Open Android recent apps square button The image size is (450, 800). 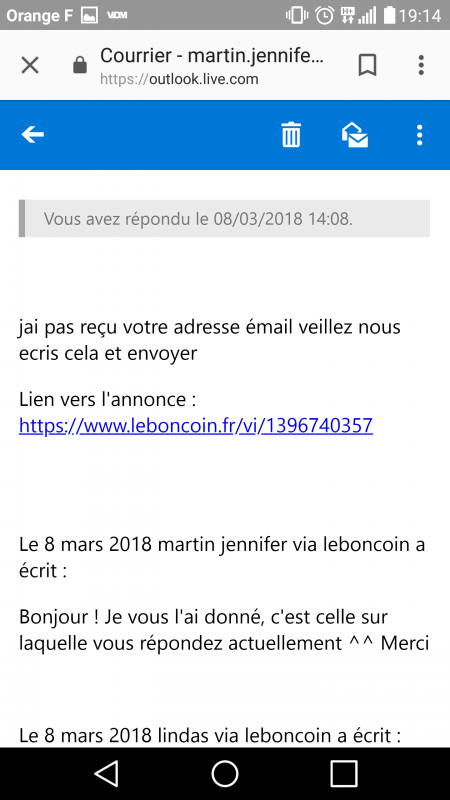[343, 773]
